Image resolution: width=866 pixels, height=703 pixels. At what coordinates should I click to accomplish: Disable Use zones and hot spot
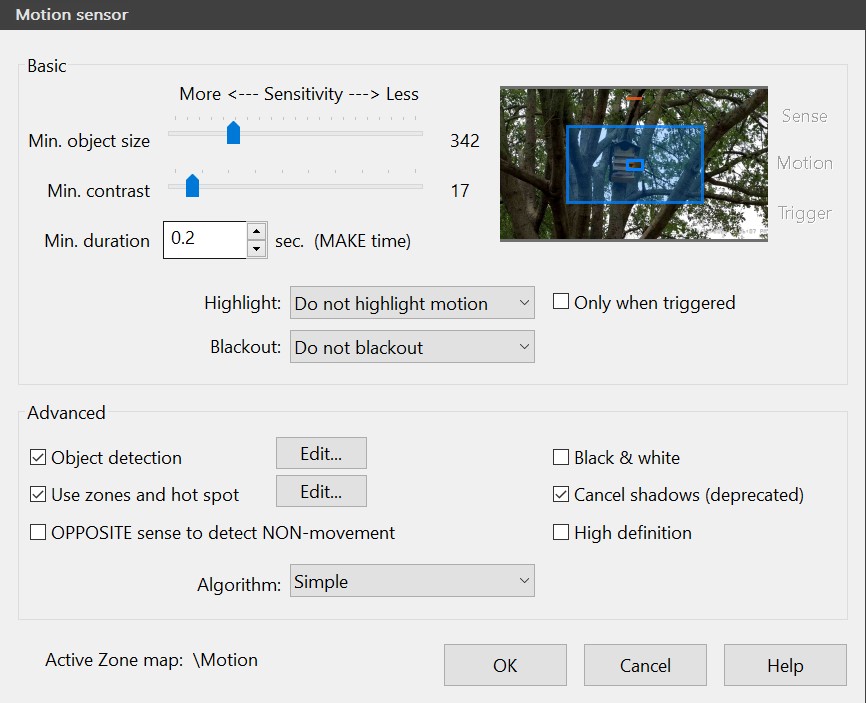(39, 495)
